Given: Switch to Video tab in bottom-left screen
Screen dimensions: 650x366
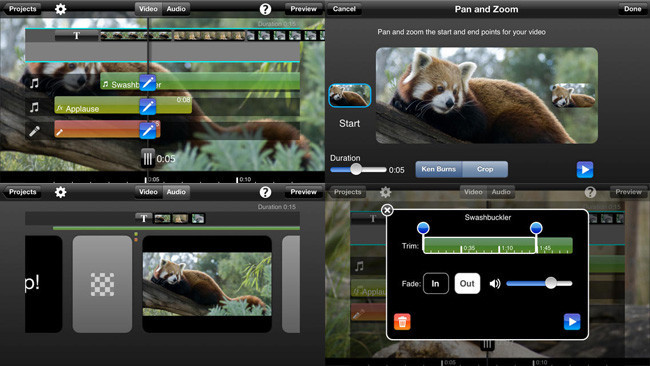Looking at the screenshot, I should (148, 192).
